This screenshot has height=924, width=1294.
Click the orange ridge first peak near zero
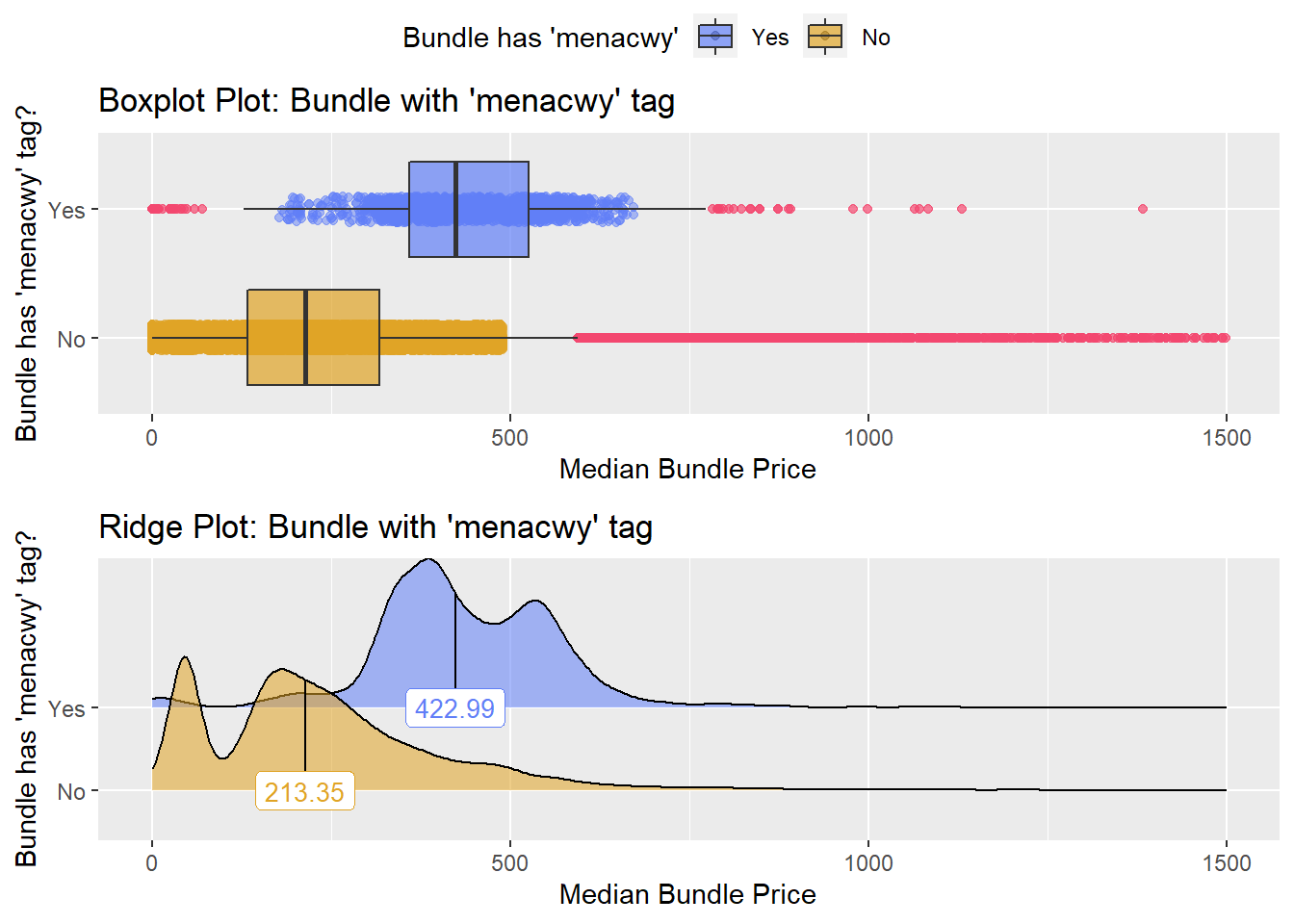[184, 660]
